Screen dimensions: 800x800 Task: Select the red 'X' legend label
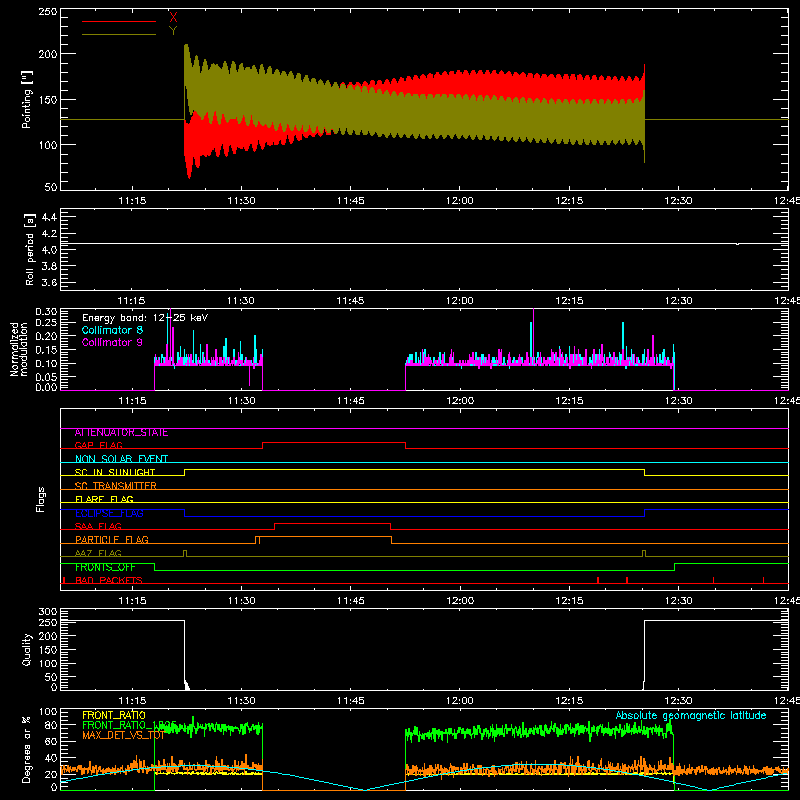[x=173, y=18]
